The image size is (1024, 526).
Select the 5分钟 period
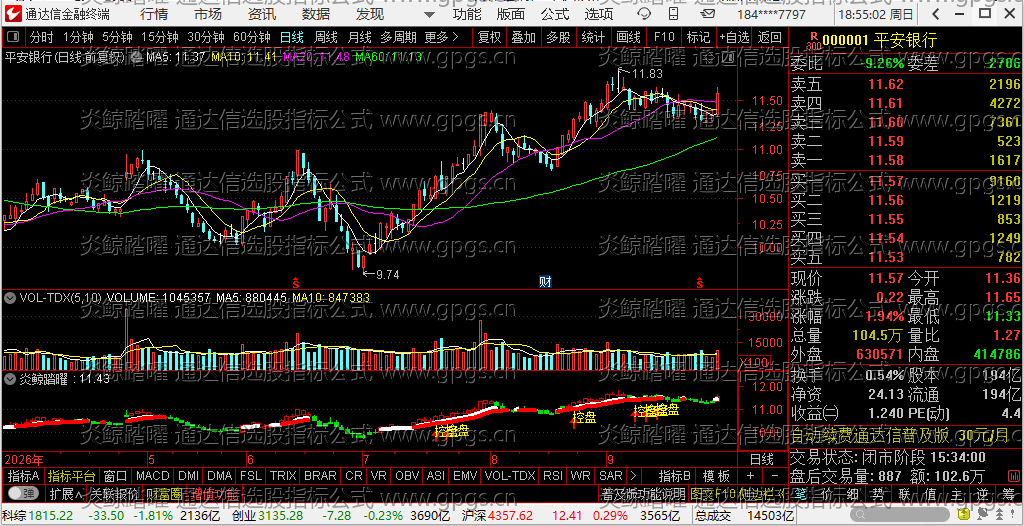117,37
